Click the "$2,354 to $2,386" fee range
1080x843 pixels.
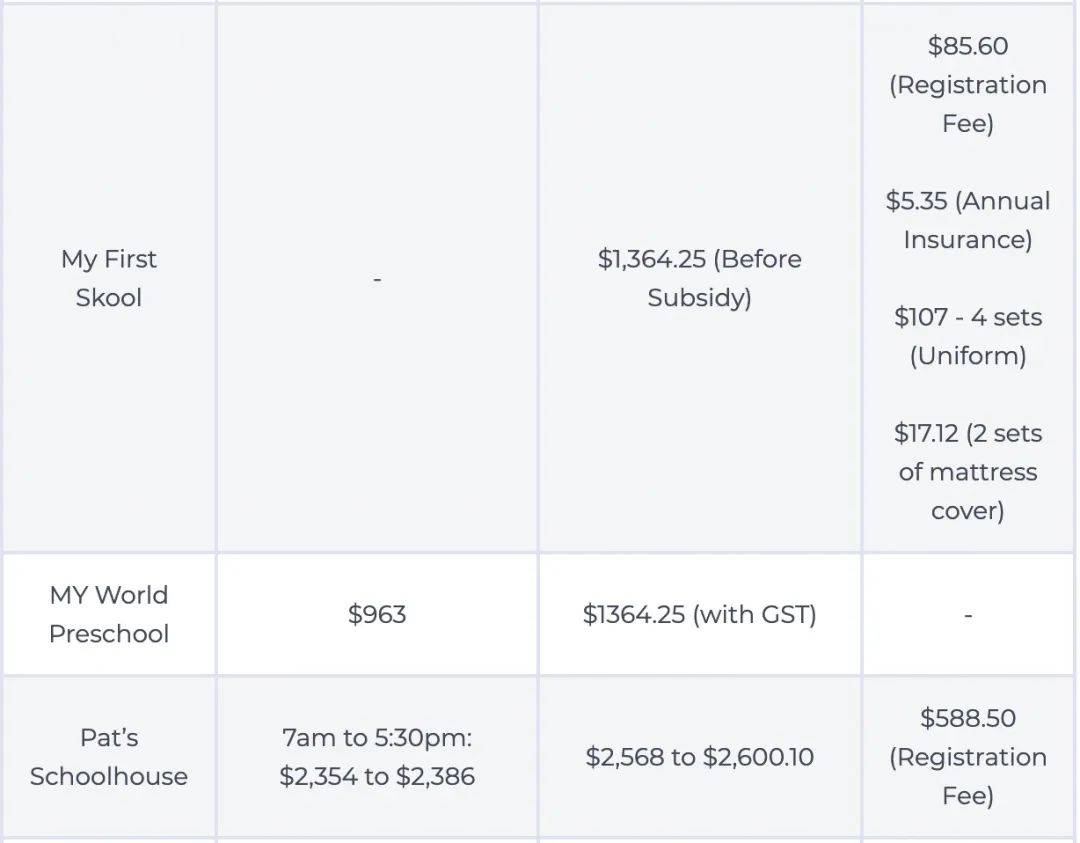tap(377, 776)
